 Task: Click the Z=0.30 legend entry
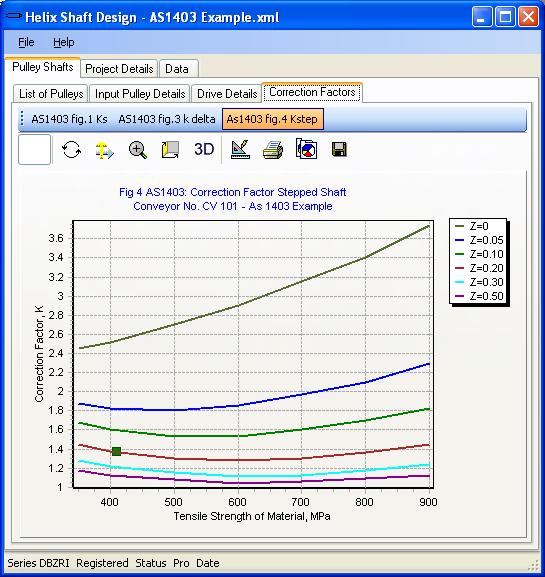pos(479,282)
